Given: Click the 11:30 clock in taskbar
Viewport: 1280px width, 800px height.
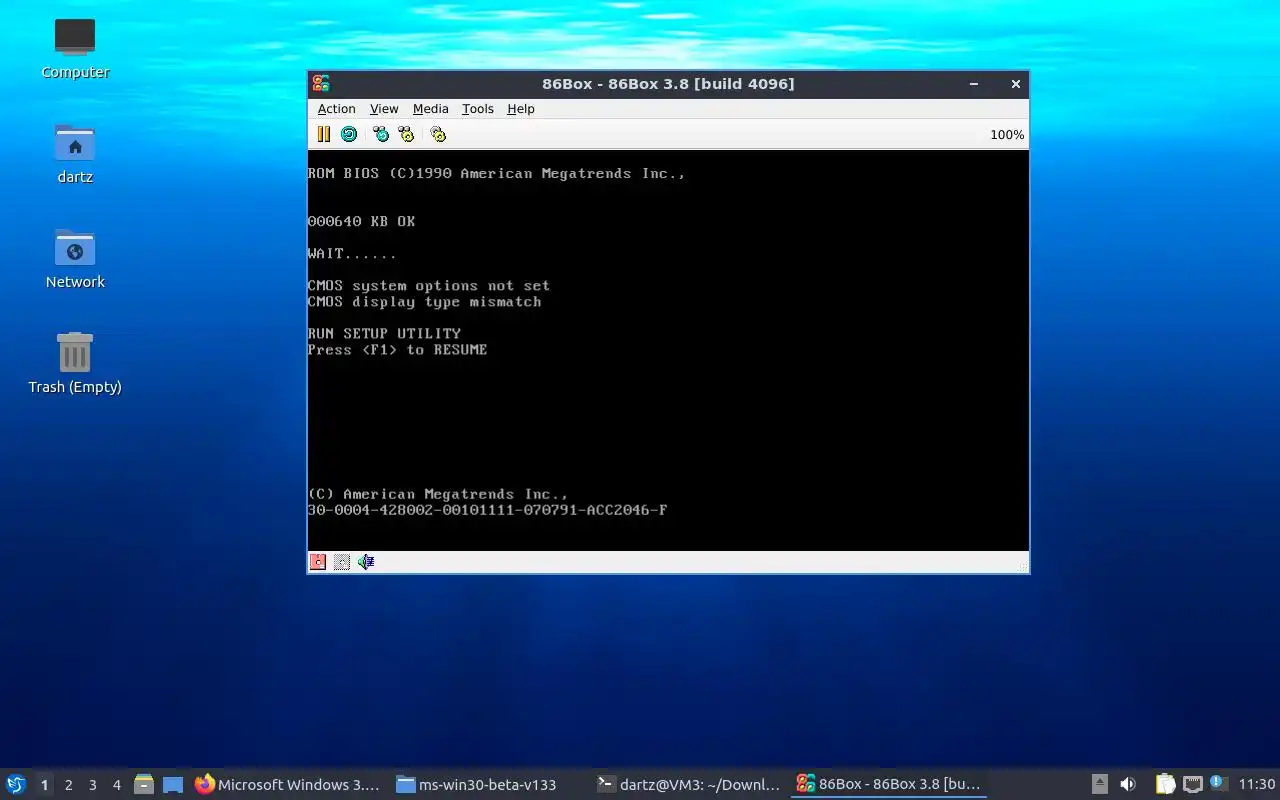Looking at the screenshot, I should pyautogui.click(x=1257, y=785).
